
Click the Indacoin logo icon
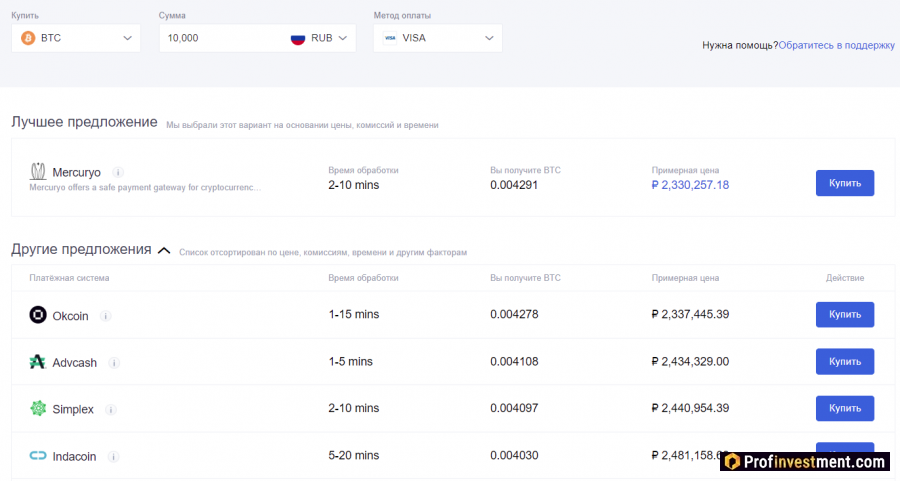click(x=38, y=456)
